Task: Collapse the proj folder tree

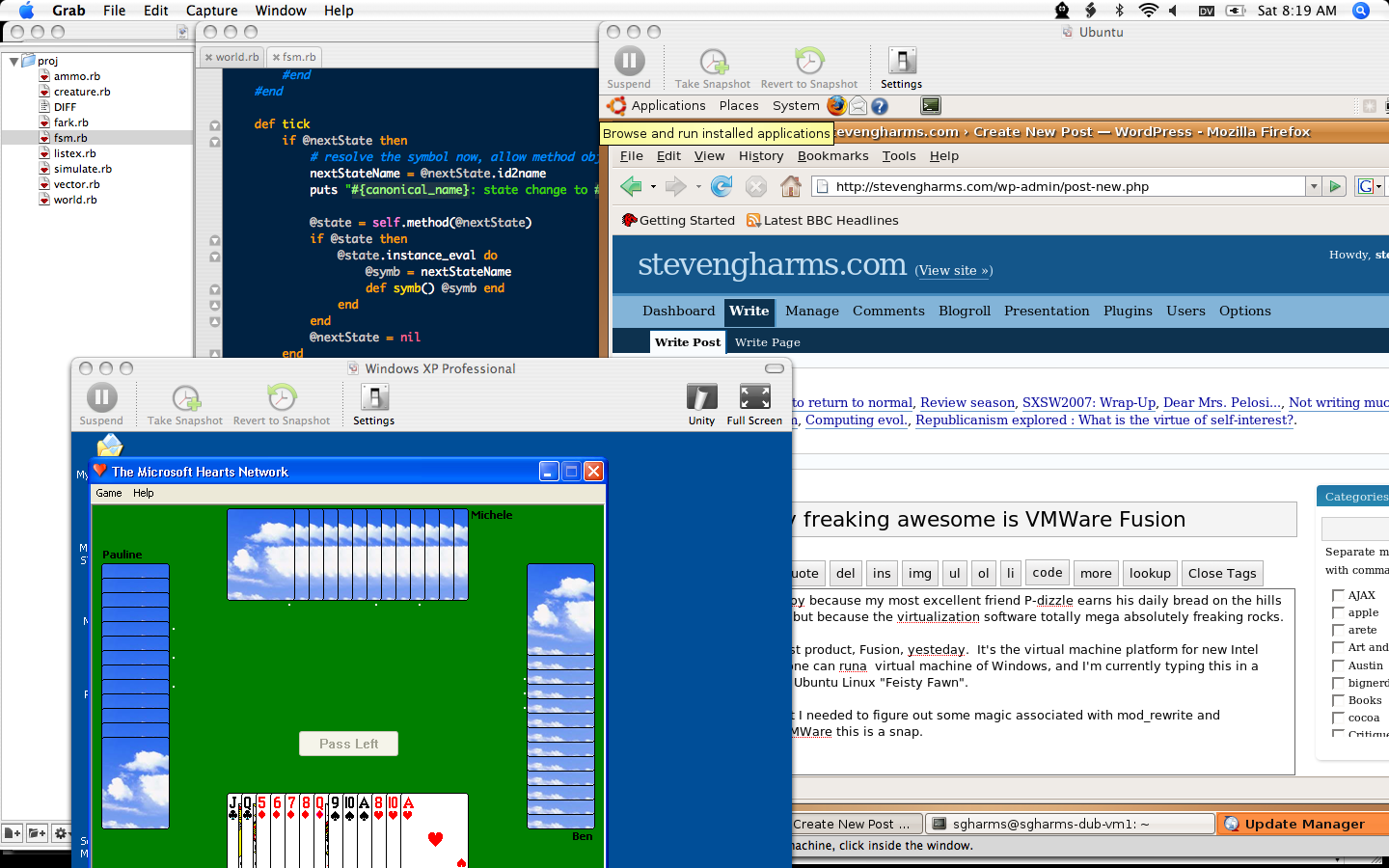Action: click(x=14, y=61)
